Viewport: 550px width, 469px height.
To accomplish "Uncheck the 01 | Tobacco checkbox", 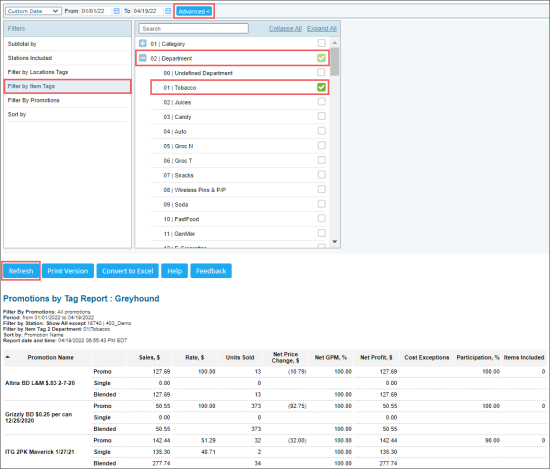I will tap(321, 87).
